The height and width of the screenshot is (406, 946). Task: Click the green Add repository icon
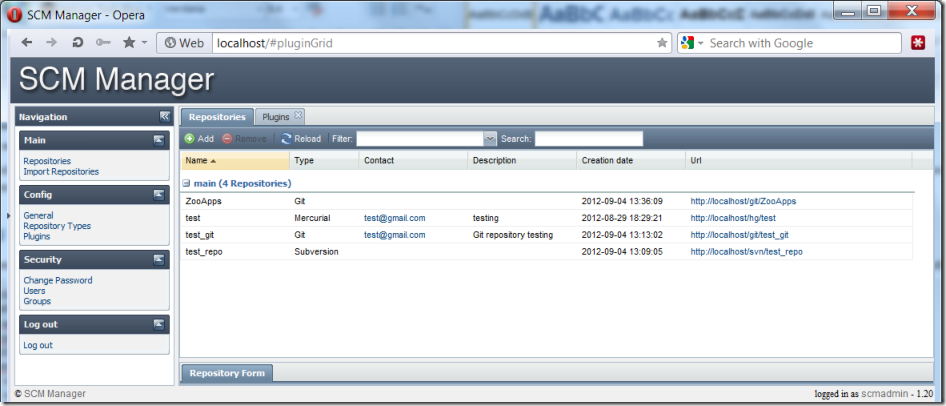coord(189,139)
